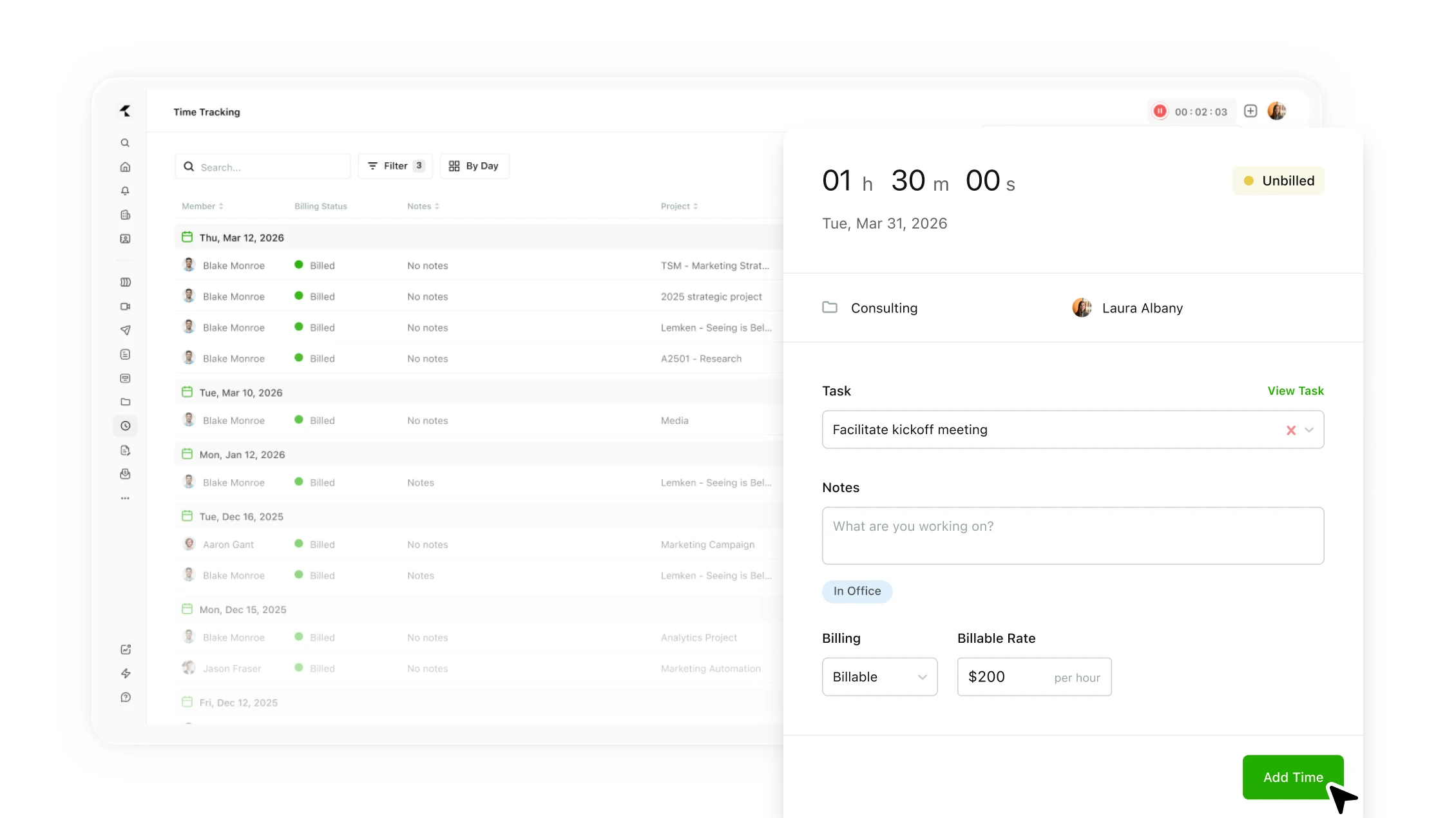Pause the running timer showing 00:02:03
Viewport: 1456px width, 818px height.
(1160, 111)
